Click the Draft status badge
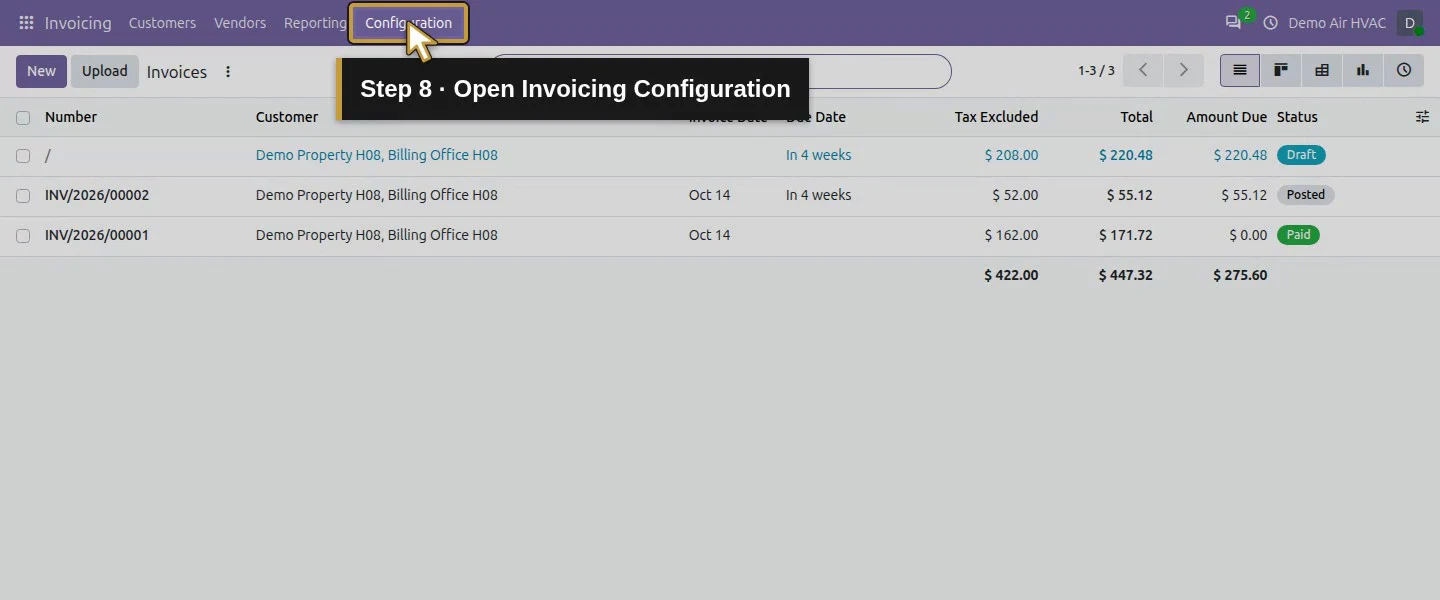Image resolution: width=1440 pixels, height=600 pixels. click(x=1301, y=155)
